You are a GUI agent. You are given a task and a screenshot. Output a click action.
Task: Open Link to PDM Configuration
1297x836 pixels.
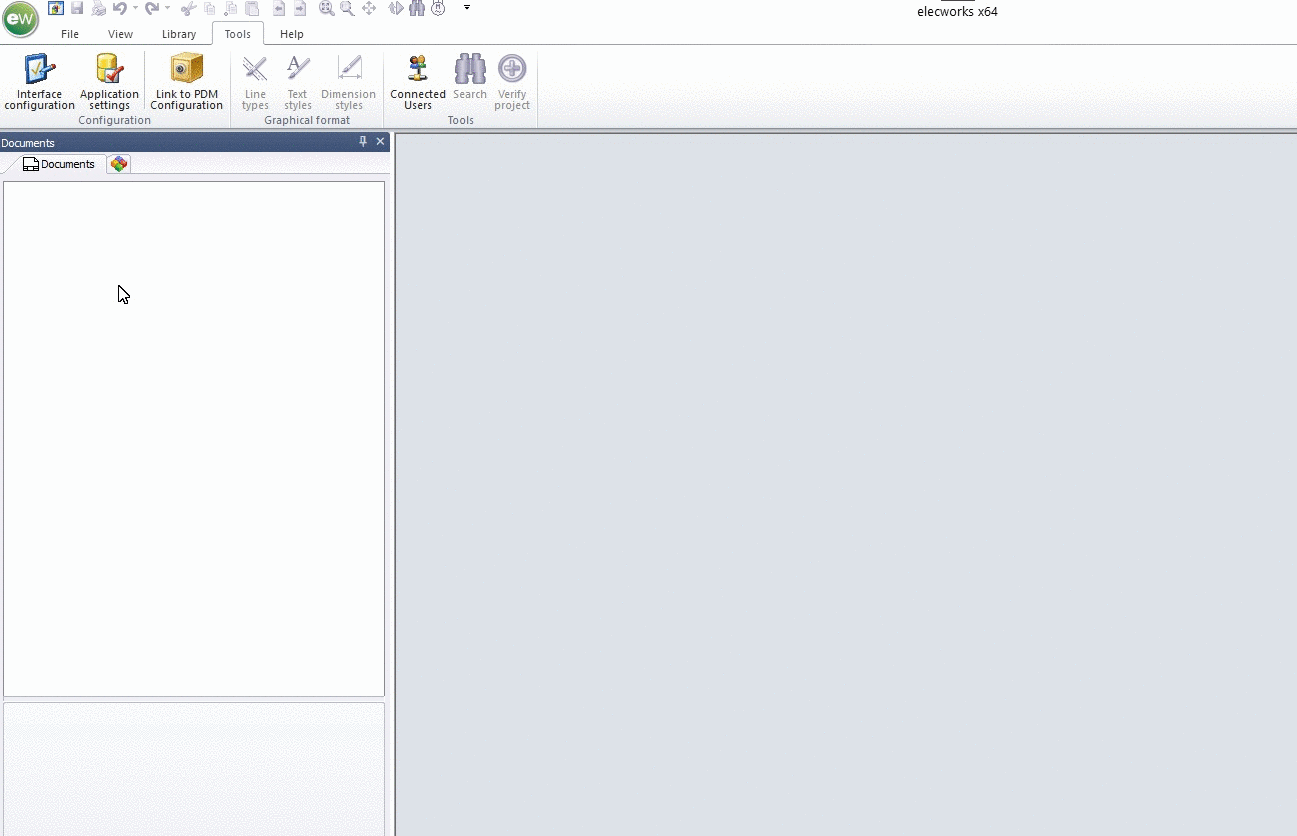point(187,82)
